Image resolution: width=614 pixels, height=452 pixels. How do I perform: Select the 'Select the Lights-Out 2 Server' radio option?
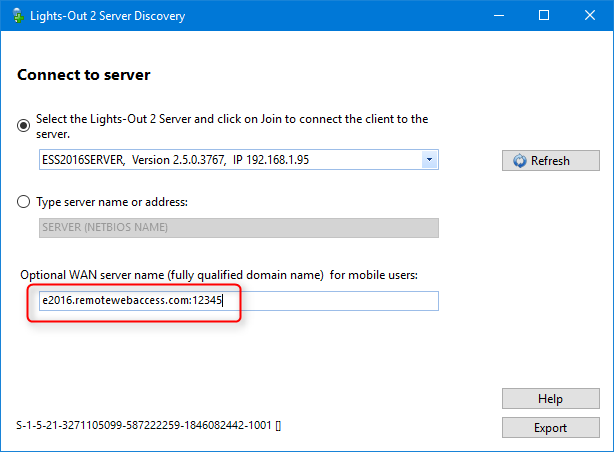coord(23,125)
